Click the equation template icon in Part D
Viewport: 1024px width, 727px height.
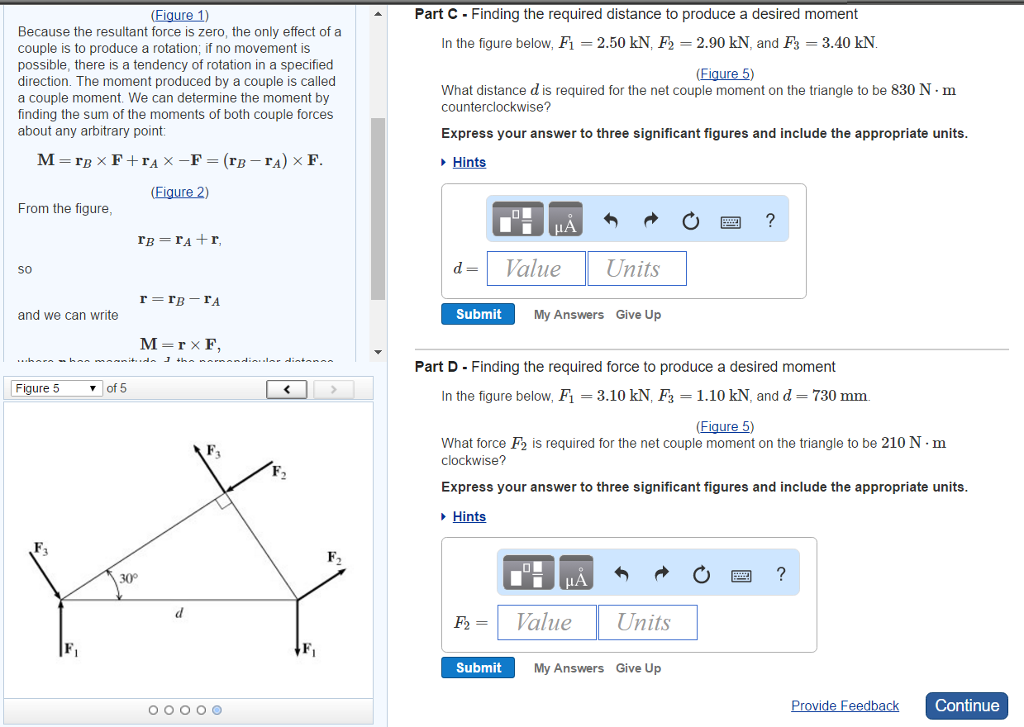[527, 573]
